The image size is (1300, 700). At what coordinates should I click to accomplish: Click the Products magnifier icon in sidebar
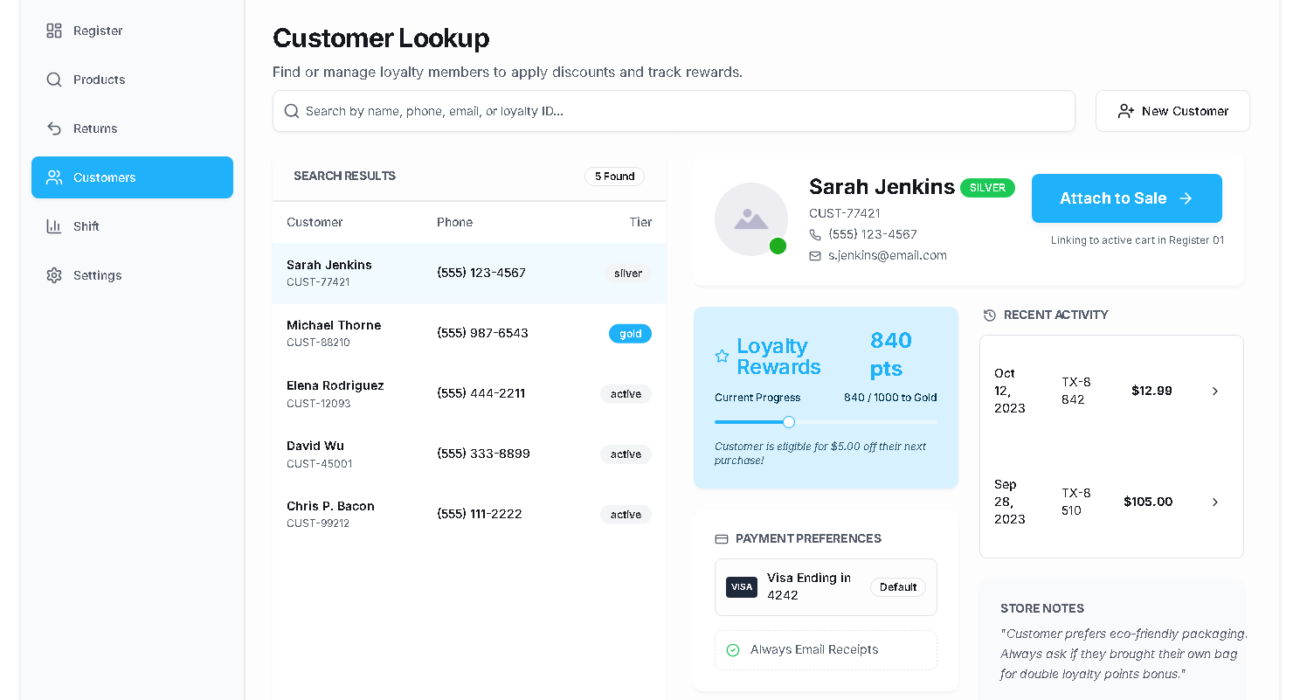click(54, 80)
